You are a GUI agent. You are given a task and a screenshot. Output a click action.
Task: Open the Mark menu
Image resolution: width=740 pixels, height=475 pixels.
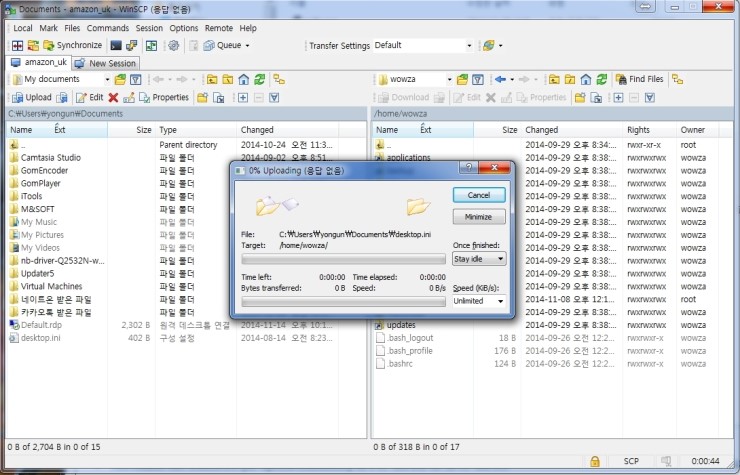point(48,28)
